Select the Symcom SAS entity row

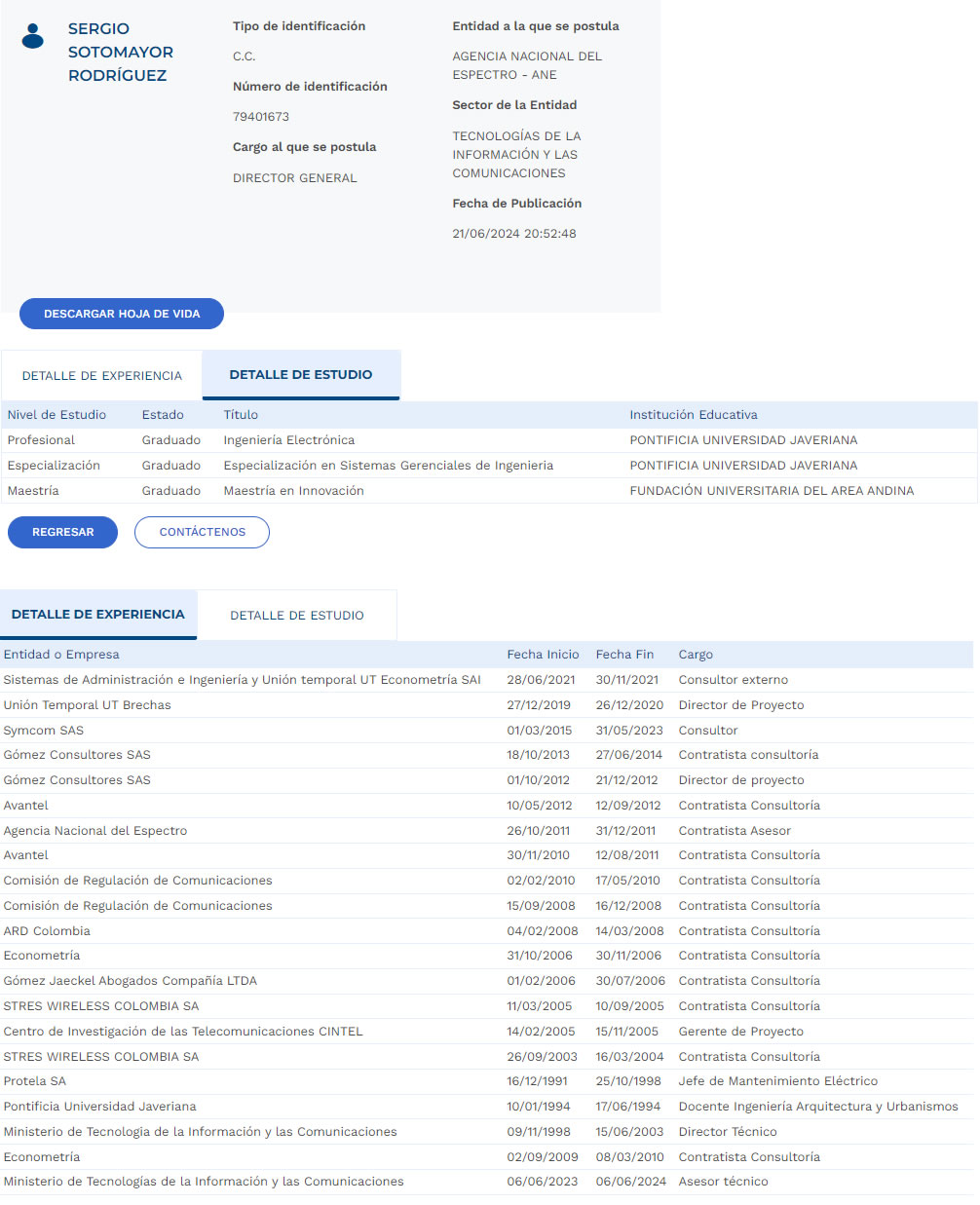click(486, 731)
